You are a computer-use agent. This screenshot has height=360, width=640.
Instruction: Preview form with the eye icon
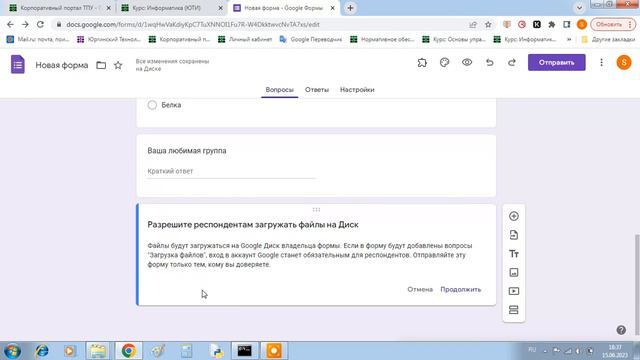point(467,62)
